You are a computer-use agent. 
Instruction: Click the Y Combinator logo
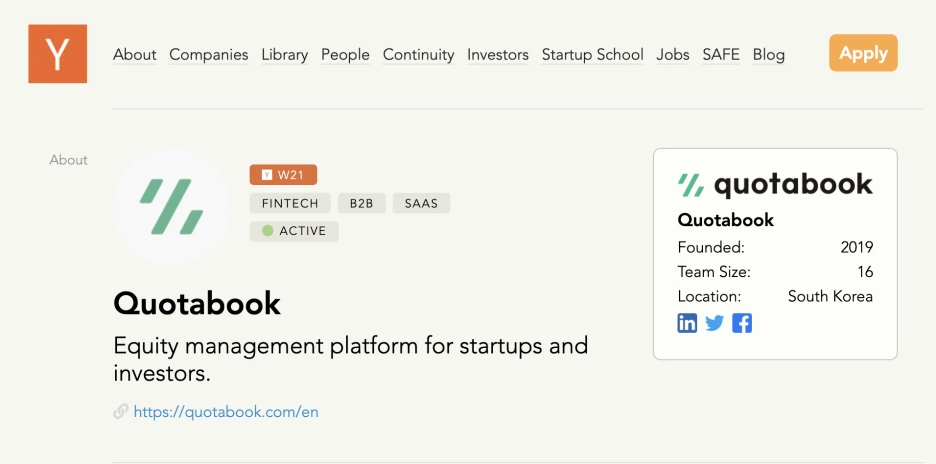click(57, 54)
